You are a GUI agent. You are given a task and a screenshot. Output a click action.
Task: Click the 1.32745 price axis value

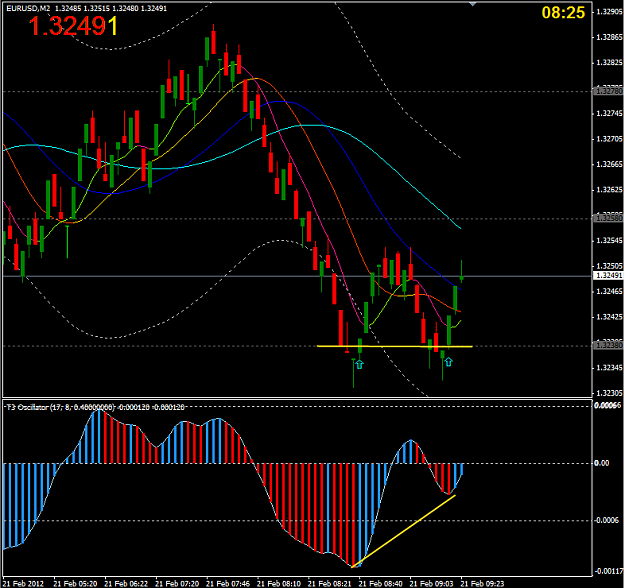pyautogui.click(x=609, y=114)
